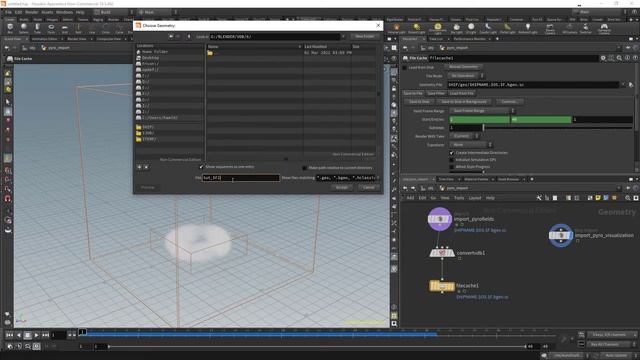Sort file list by Name column
640x360 pixels.
click(x=254, y=47)
